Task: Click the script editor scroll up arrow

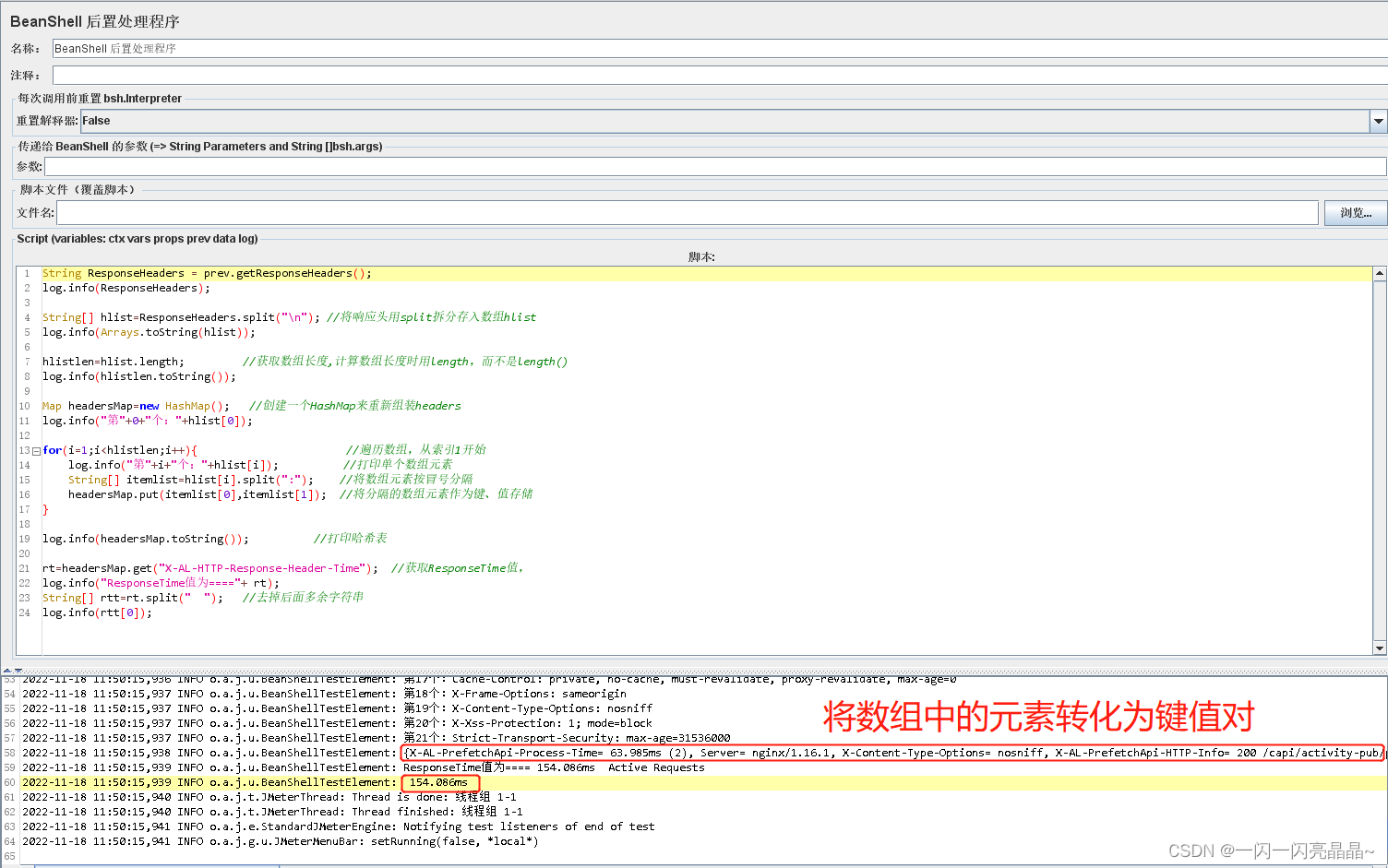Action: coord(1380,274)
